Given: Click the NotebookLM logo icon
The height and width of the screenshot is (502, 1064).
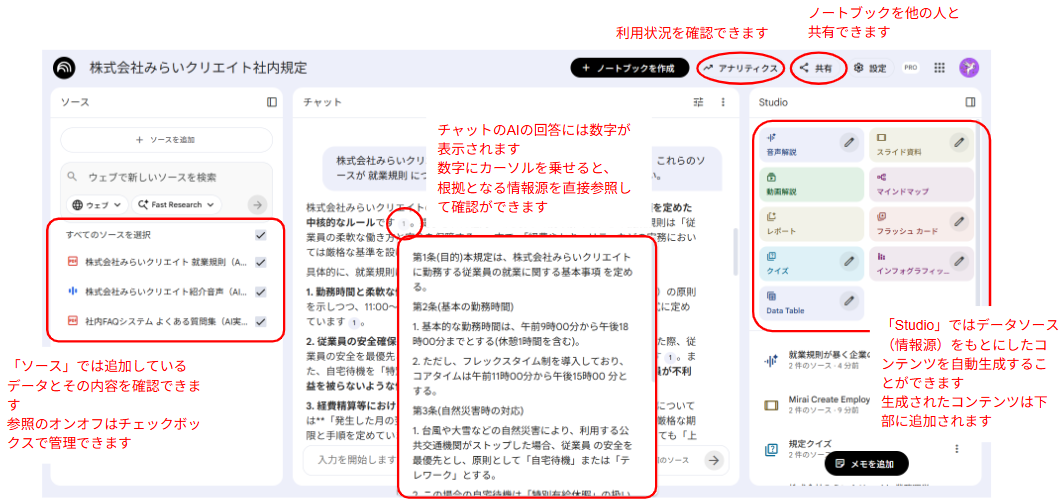Looking at the screenshot, I should (66, 67).
